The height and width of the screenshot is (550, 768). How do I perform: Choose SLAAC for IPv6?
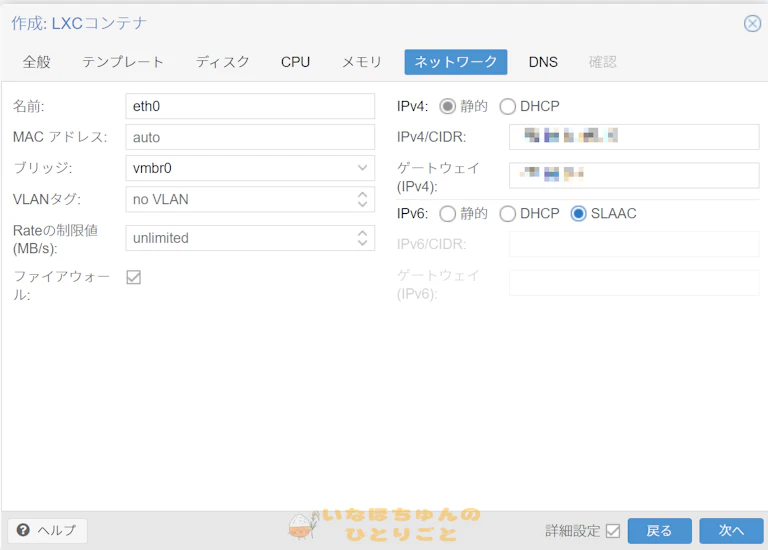(579, 213)
